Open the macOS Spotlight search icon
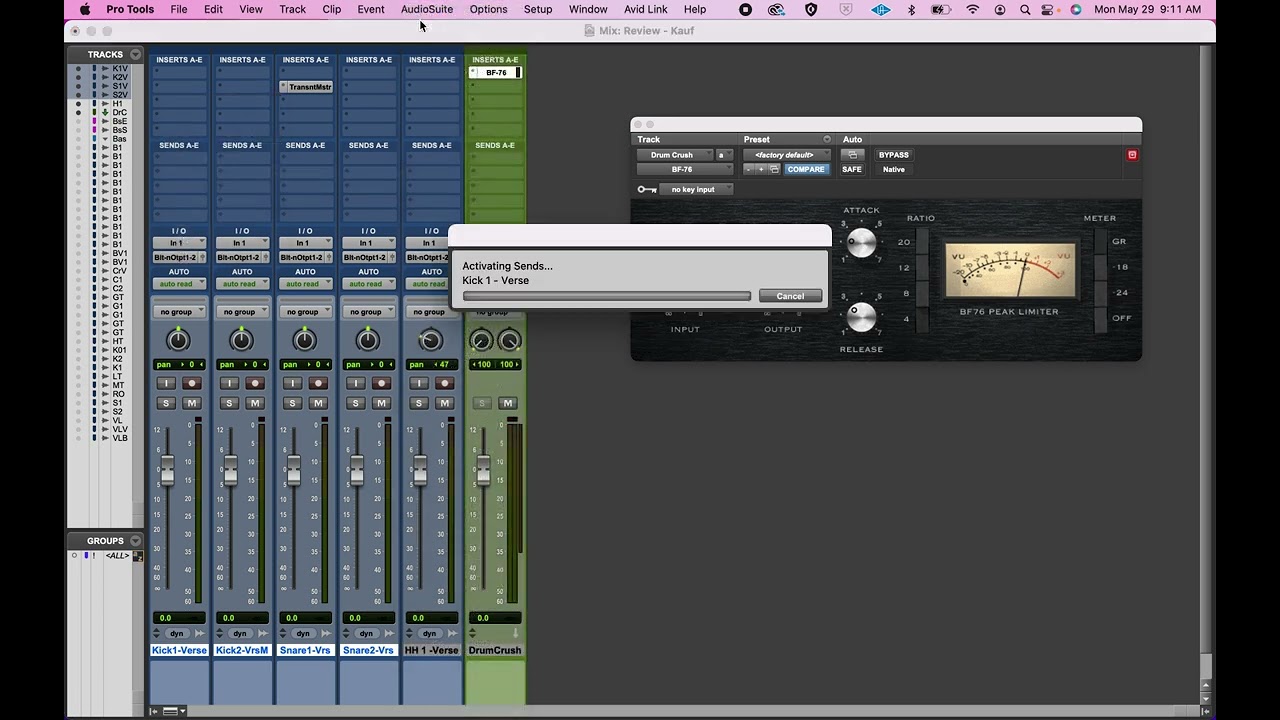Viewport: 1280px width, 720px height. [x=1025, y=9]
